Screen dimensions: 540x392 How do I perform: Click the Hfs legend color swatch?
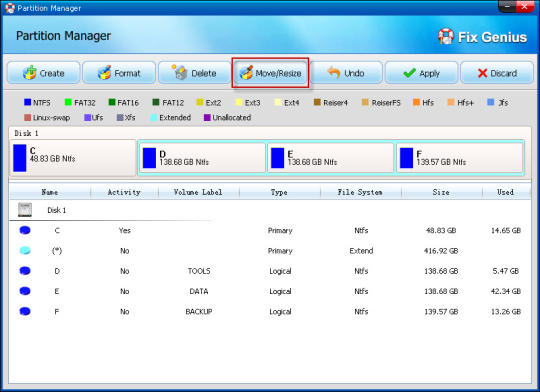click(x=416, y=102)
